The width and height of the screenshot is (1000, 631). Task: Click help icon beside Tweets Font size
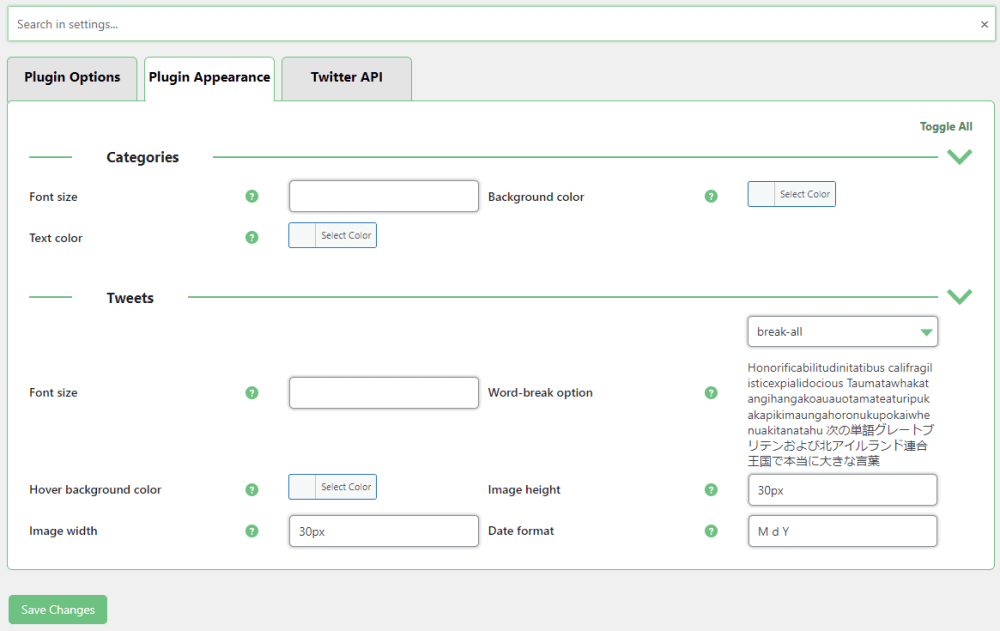252,392
